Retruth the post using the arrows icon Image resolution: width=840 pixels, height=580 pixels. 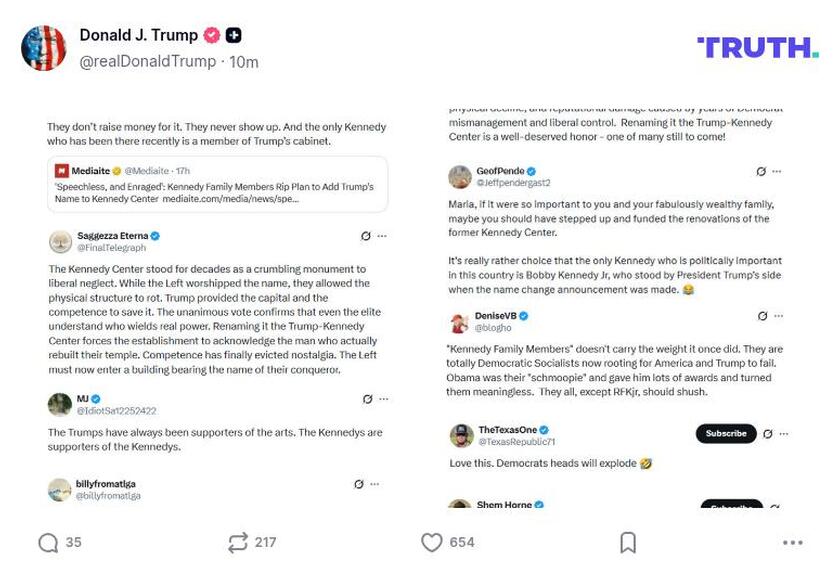[x=237, y=541]
